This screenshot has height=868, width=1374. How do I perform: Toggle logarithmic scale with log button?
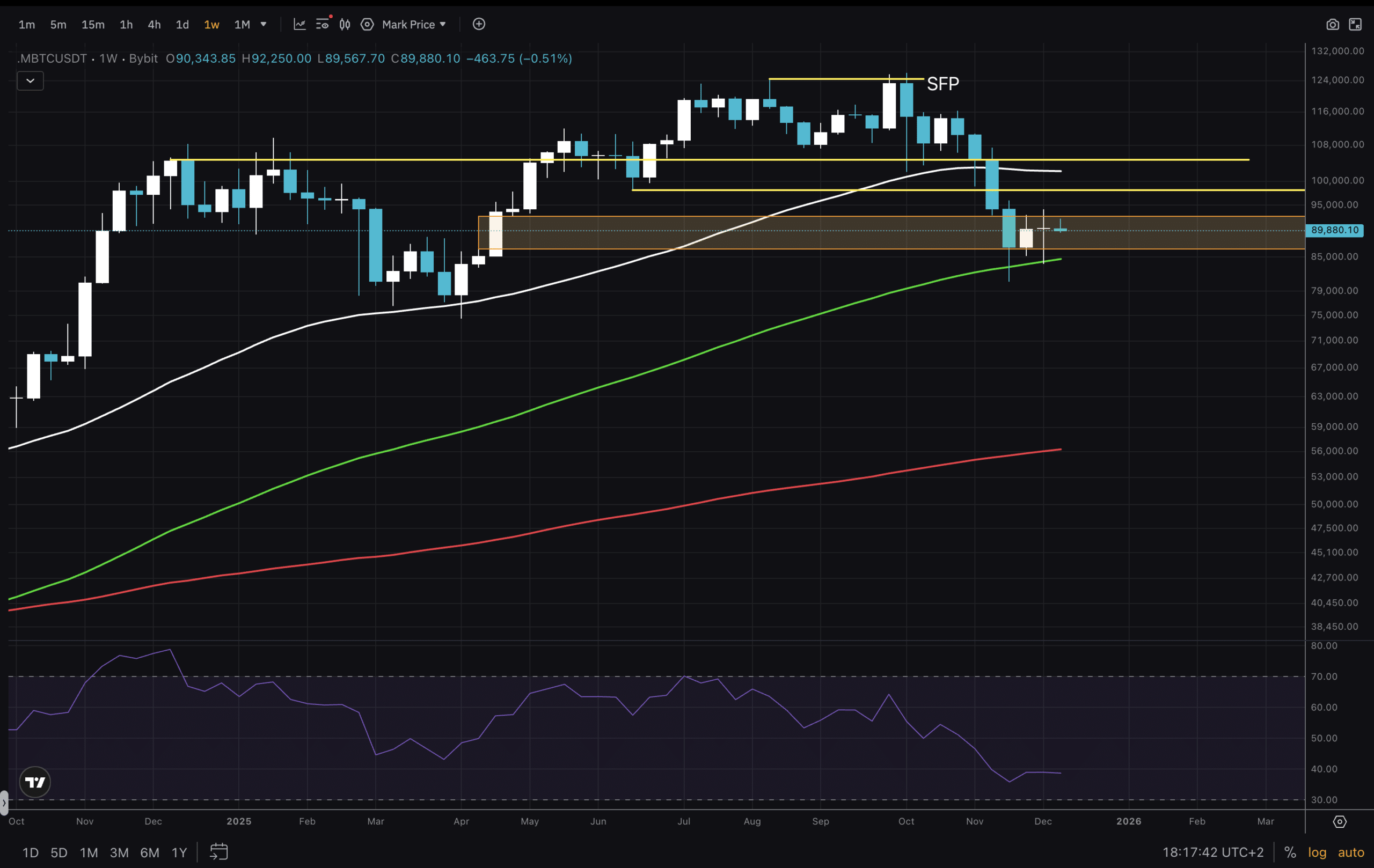point(1317,852)
